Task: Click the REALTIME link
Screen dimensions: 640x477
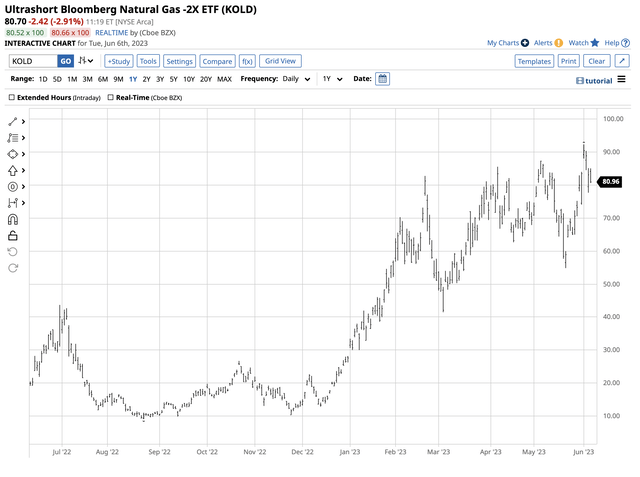Action: [111, 33]
